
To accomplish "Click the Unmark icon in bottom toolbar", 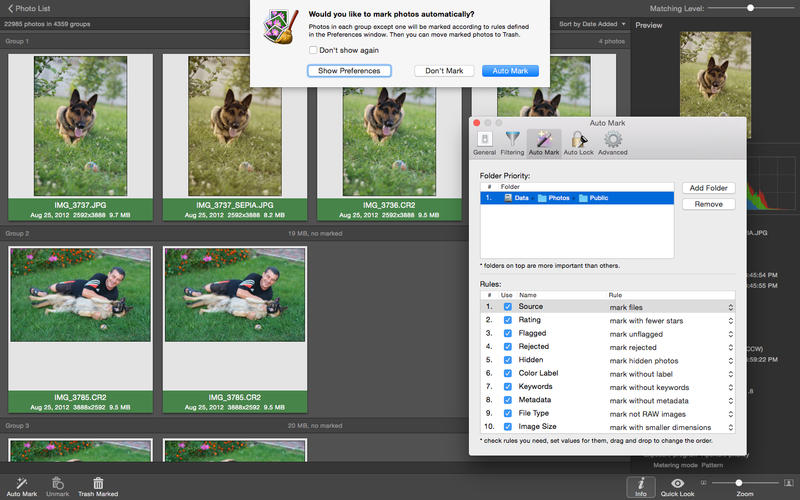I will (x=58, y=481).
